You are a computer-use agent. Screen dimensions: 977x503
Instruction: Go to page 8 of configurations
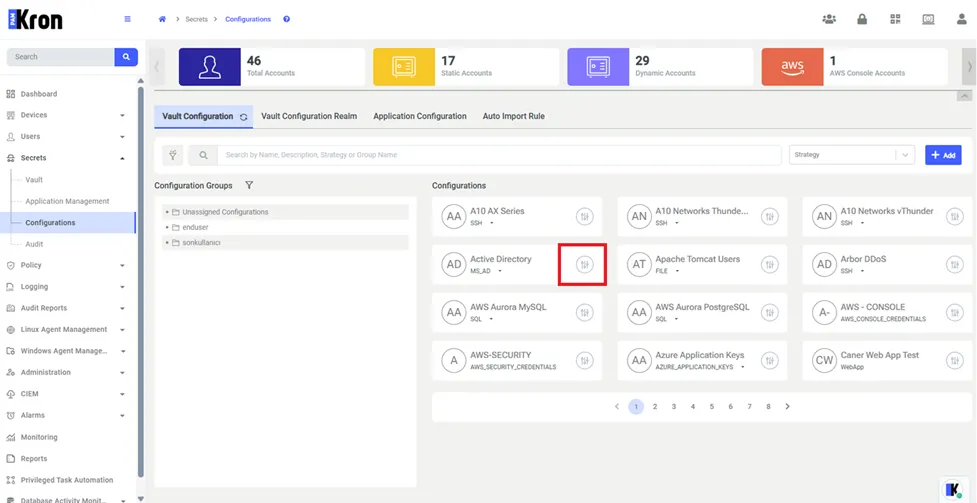coord(768,406)
